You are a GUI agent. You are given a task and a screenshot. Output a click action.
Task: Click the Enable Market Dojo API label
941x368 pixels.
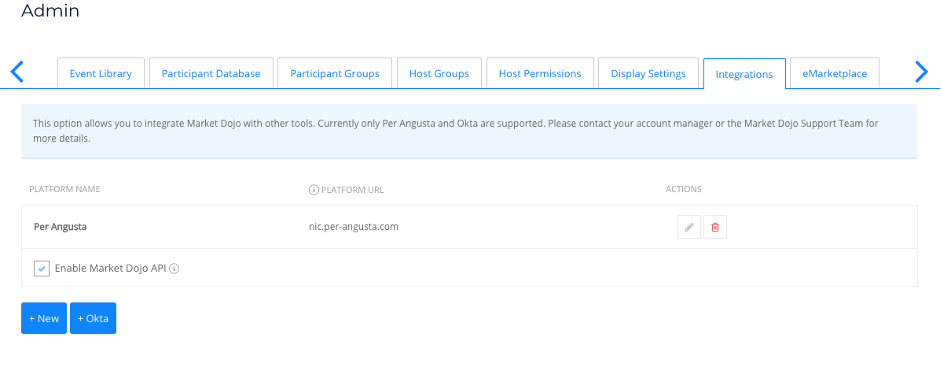(110, 268)
